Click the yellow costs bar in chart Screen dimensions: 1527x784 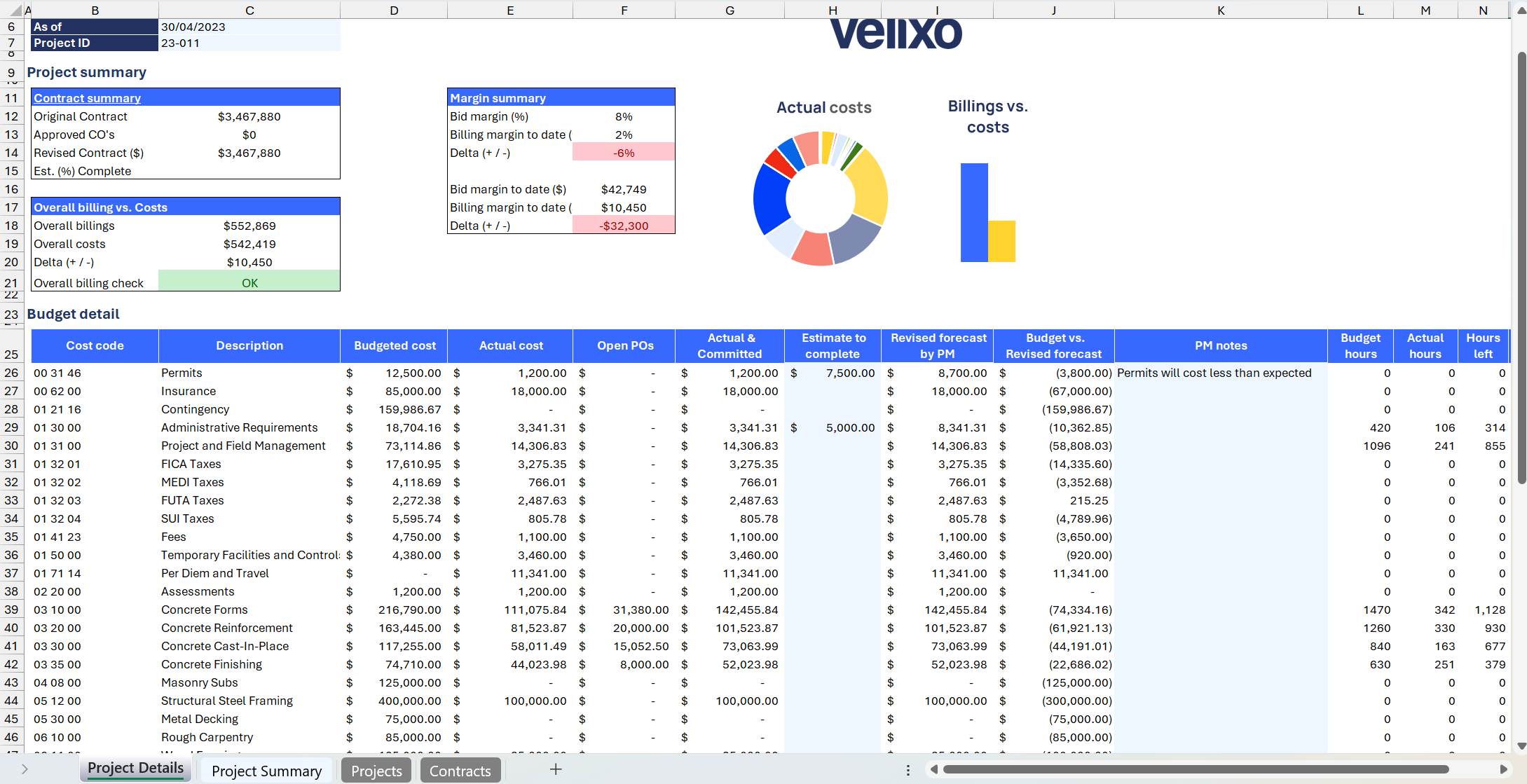(x=1001, y=241)
